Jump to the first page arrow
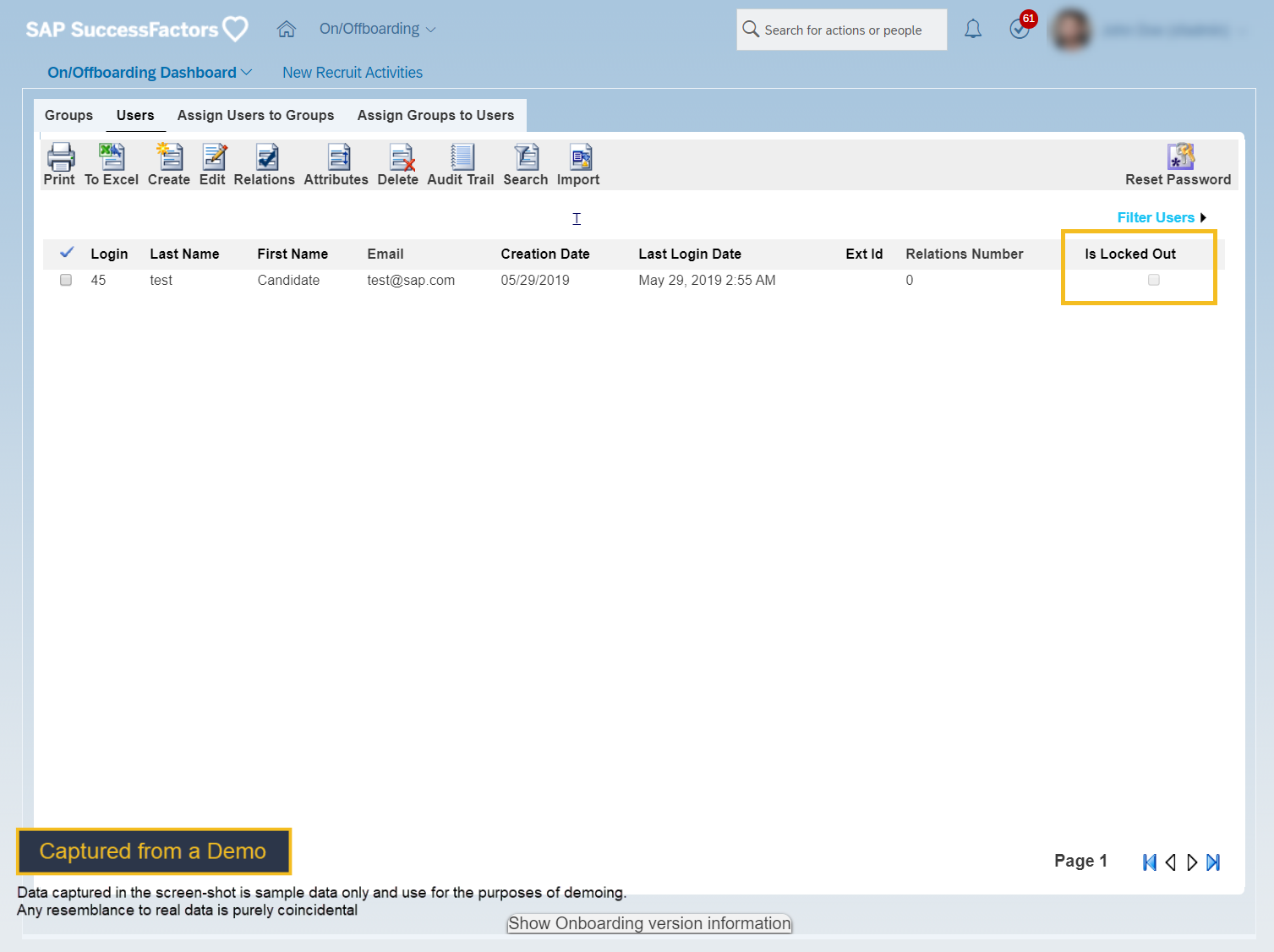 coord(1150,862)
